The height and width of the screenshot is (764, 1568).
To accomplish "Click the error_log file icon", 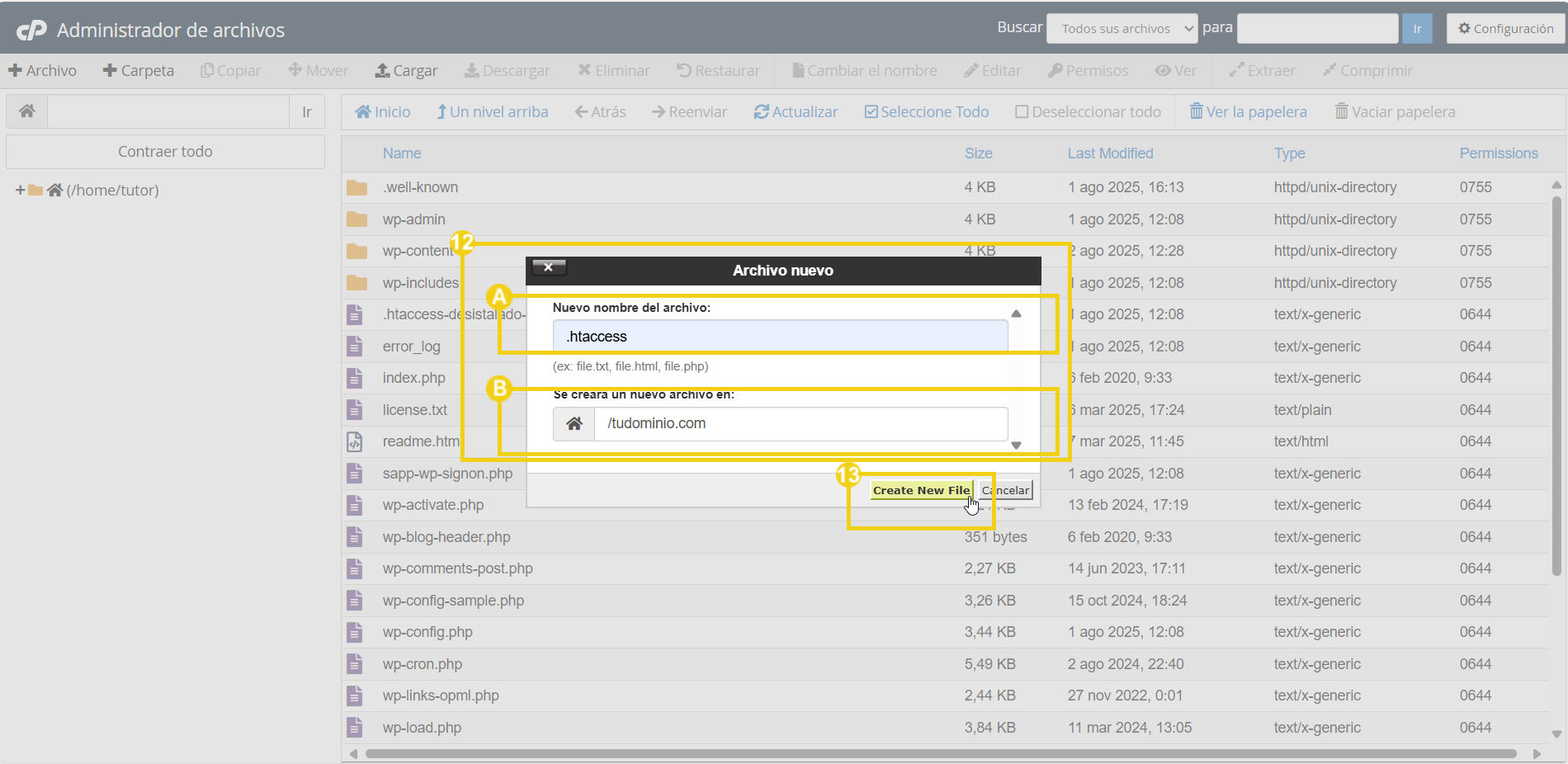I will (x=355, y=347).
